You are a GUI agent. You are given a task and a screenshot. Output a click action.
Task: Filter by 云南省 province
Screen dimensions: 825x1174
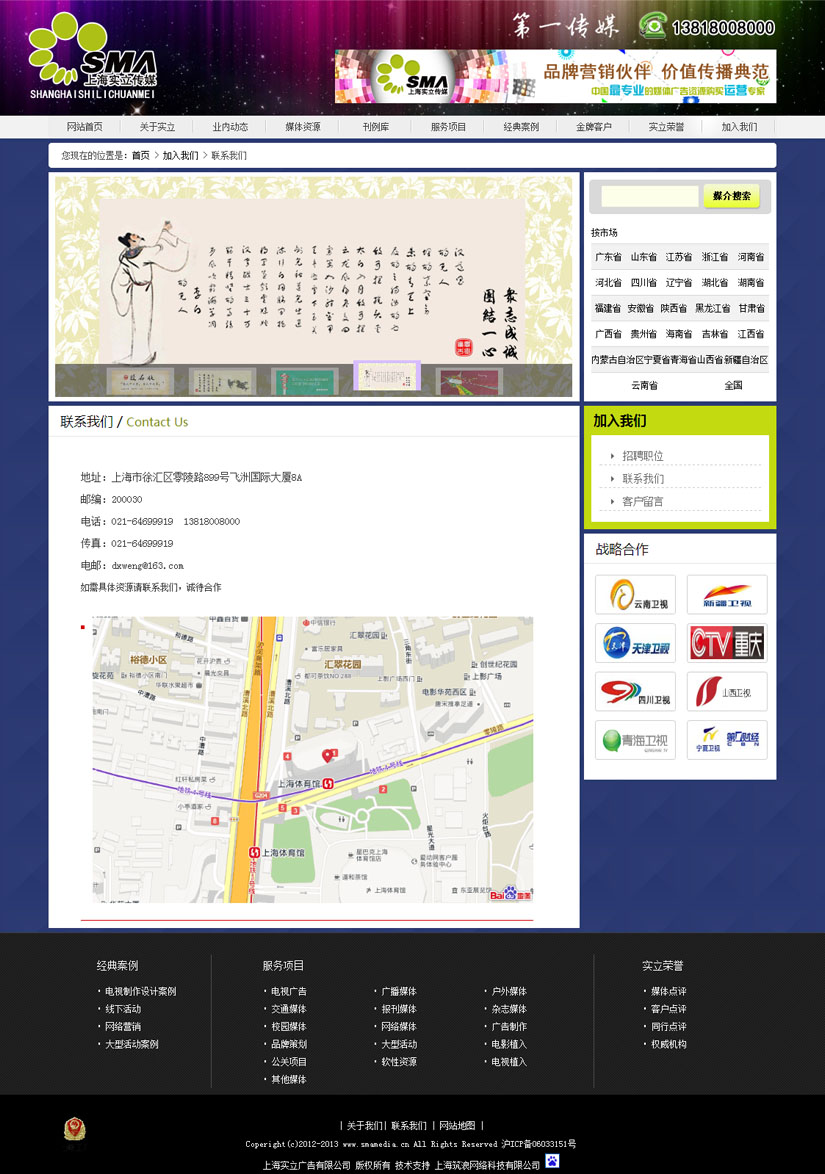[645, 385]
